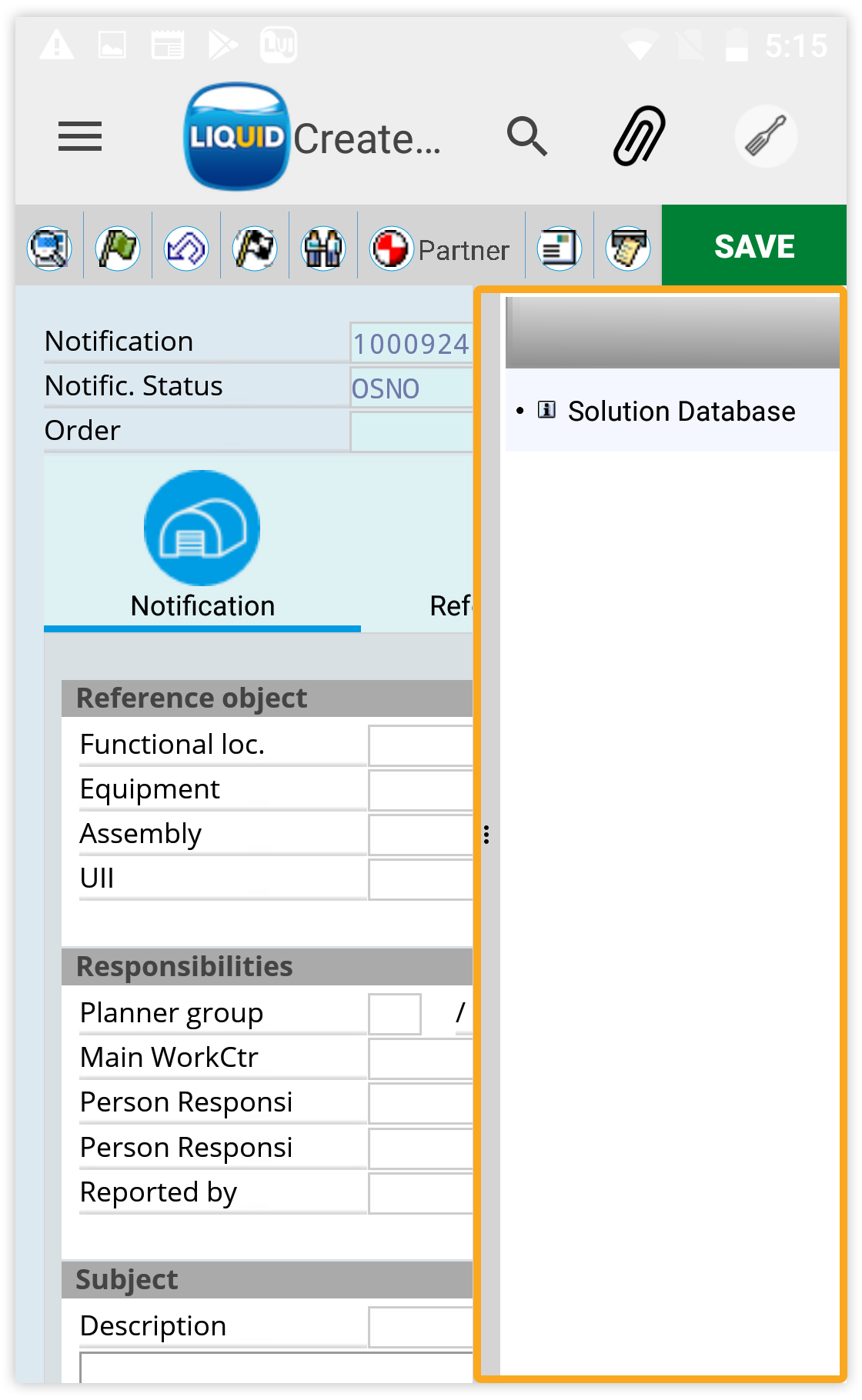Click the magnifier-over-screen toolbar icon
Screen dimensions: 862x1400
click(49, 248)
